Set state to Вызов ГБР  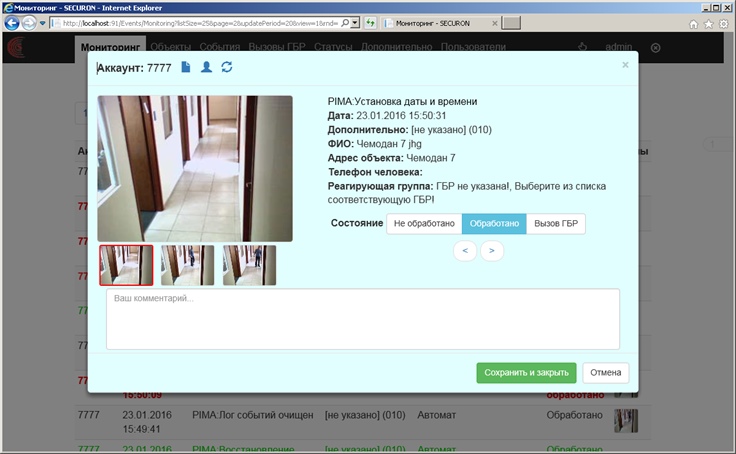point(556,223)
